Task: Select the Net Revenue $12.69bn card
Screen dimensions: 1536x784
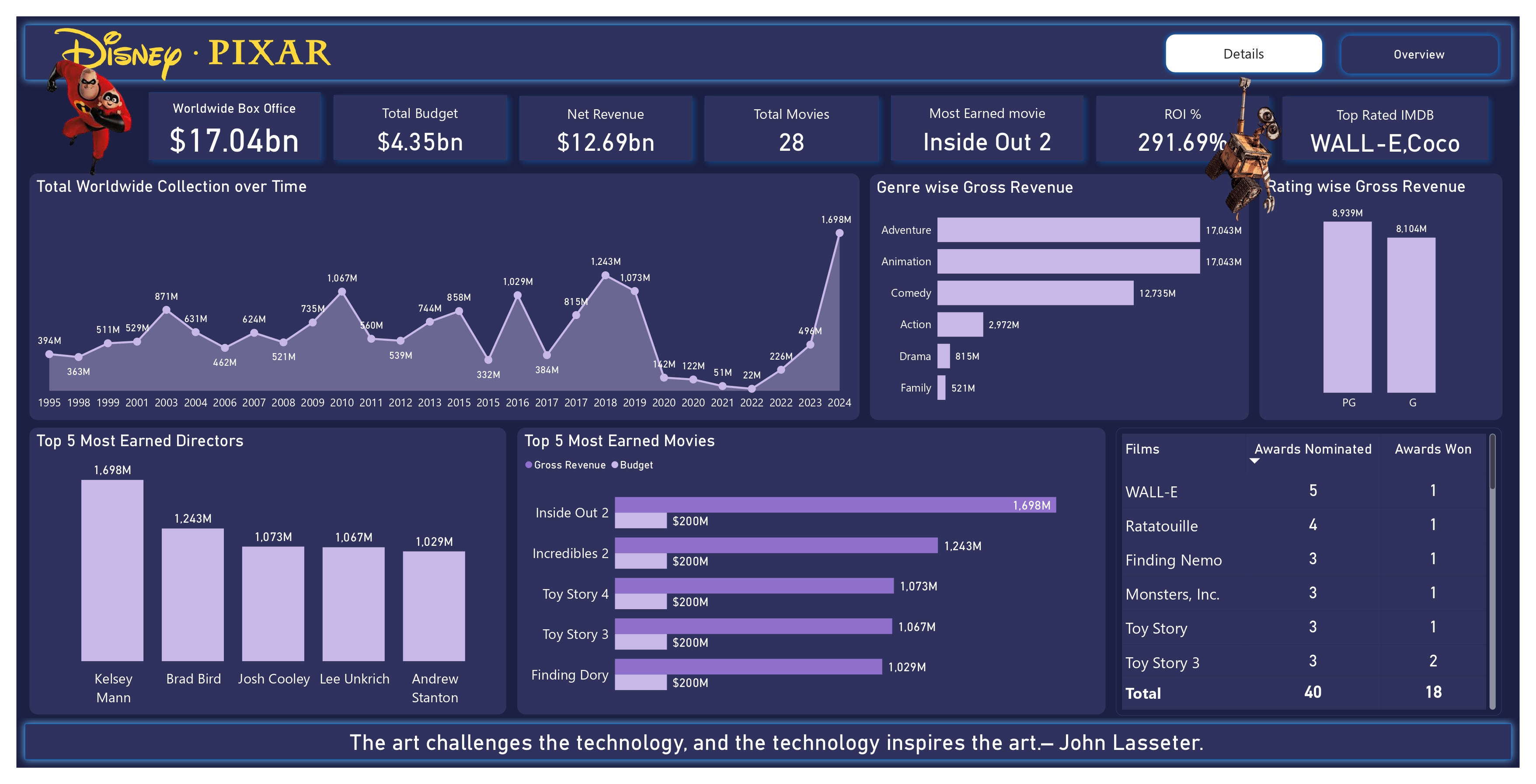Action: pyautogui.click(x=605, y=129)
